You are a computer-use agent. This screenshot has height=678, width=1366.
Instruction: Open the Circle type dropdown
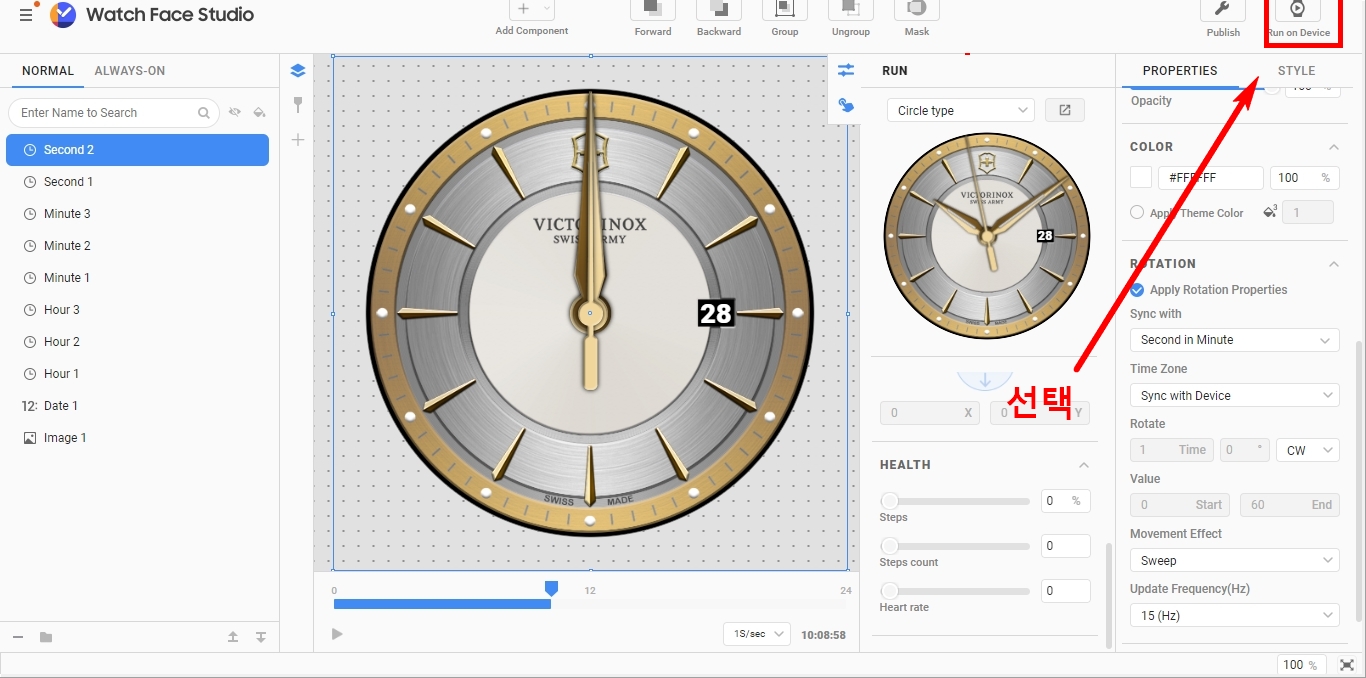coord(961,110)
